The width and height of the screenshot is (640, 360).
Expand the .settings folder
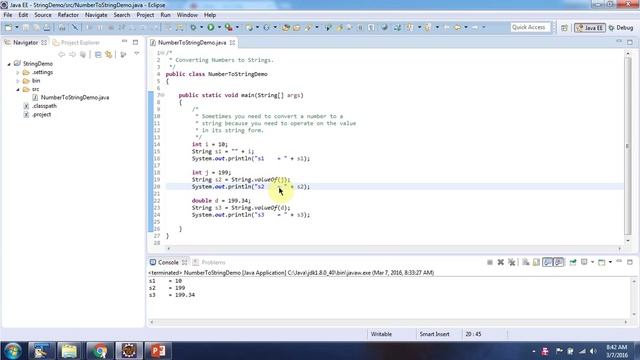[x=18, y=73]
